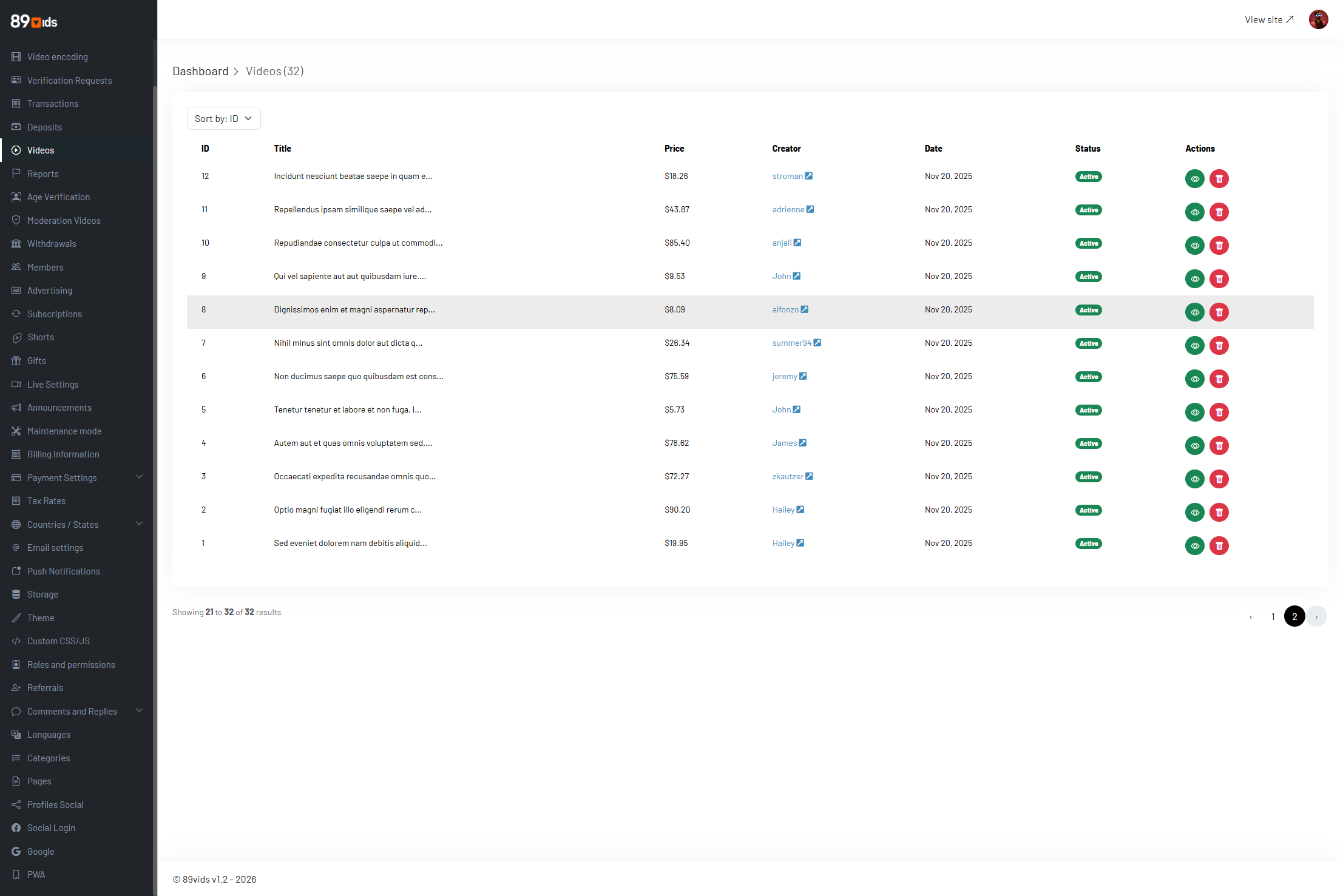This screenshot has width=1343, height=896.
Task: Click the 89vids logo
Action: (x=34, y=22)
